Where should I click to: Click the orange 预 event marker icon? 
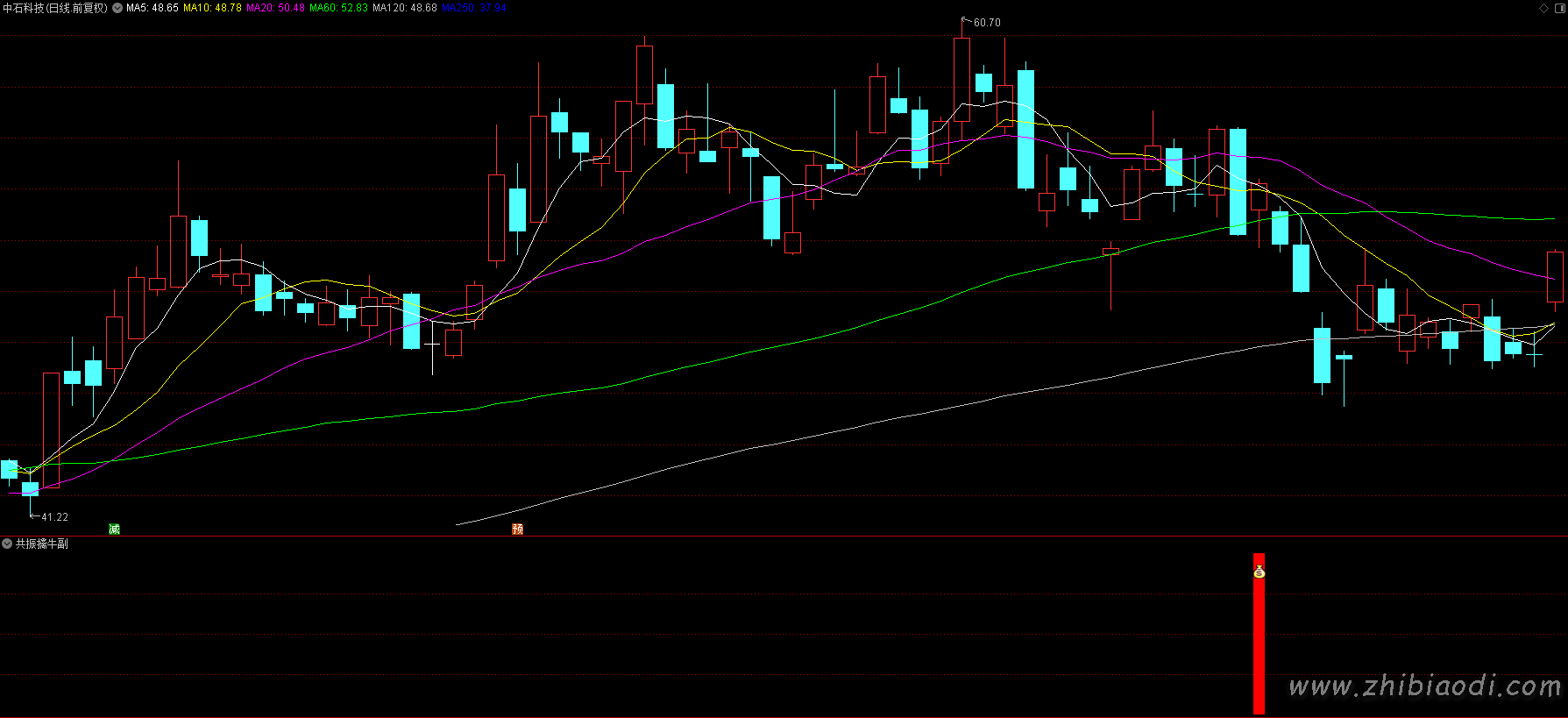(517, 529)
